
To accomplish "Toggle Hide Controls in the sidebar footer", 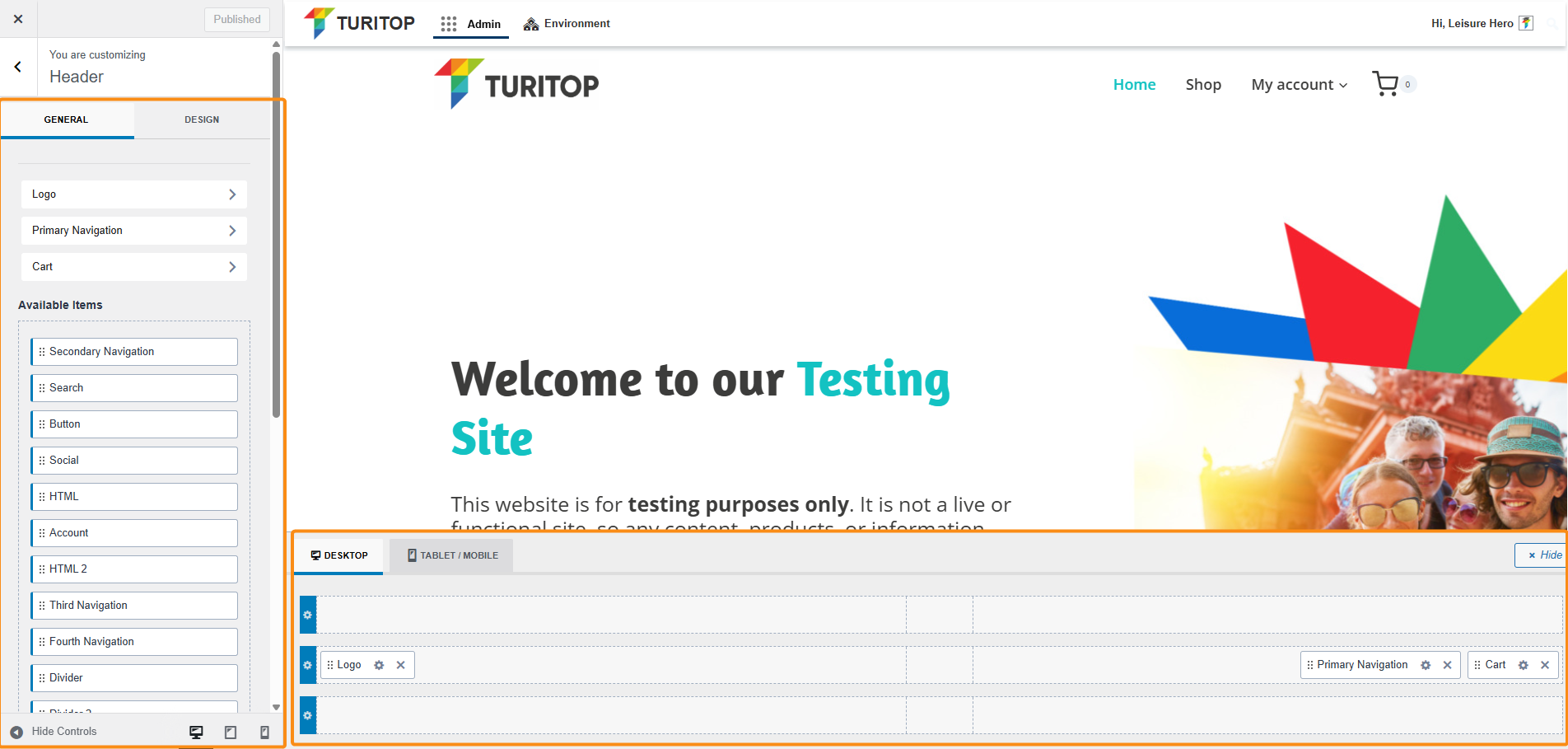I will click(54, 732).
